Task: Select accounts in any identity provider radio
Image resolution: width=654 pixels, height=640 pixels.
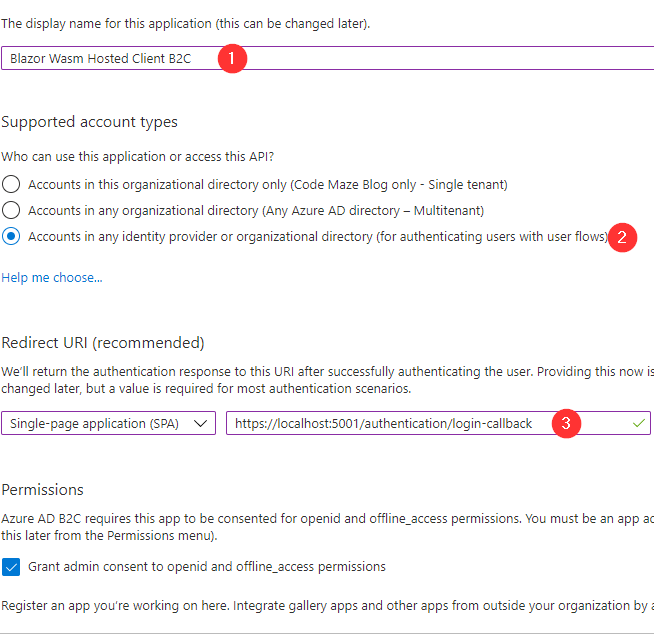Action: 11,237
